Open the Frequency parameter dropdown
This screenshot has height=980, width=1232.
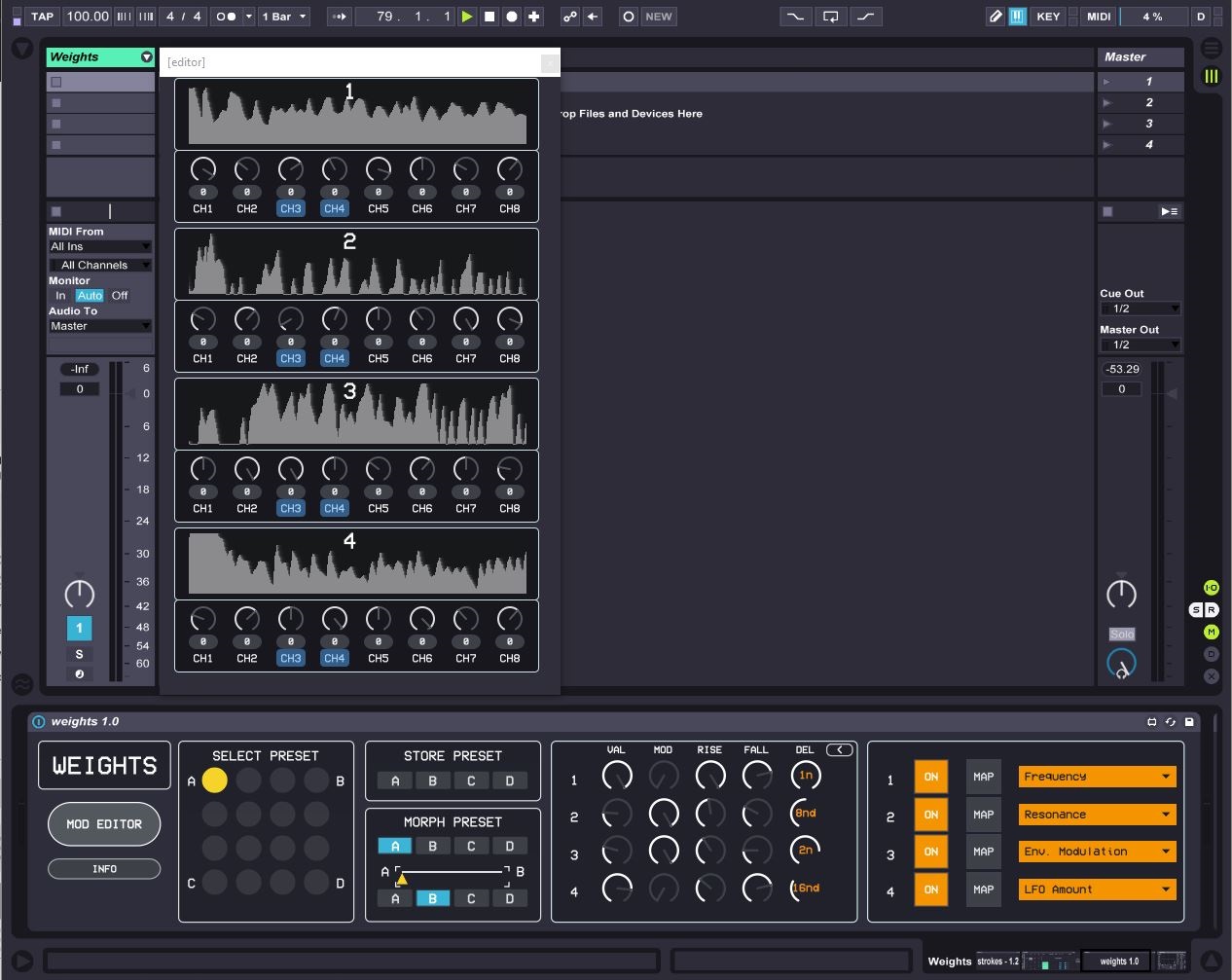point(1097,777)
